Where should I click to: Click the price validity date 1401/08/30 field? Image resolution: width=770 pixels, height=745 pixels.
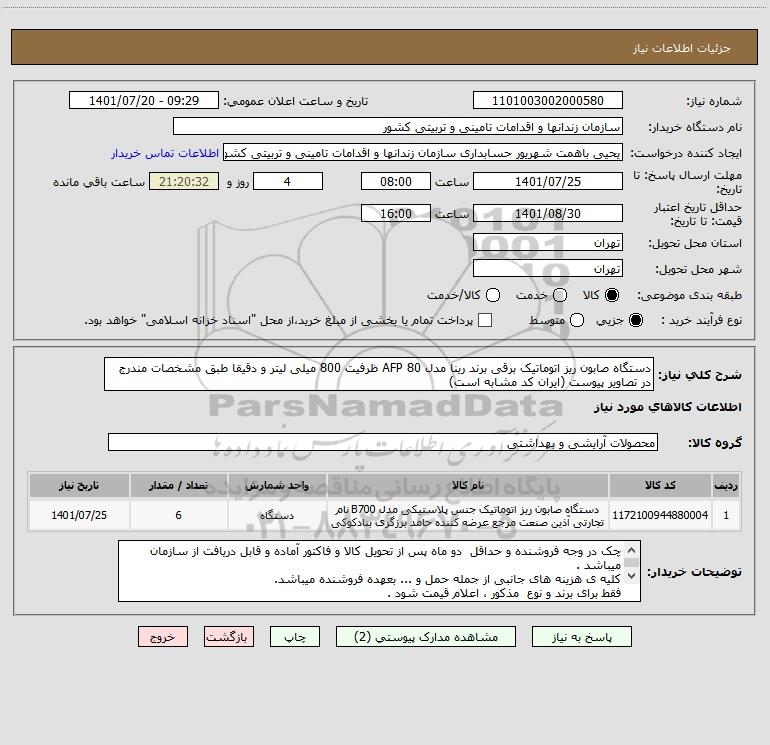coord(548,214)
